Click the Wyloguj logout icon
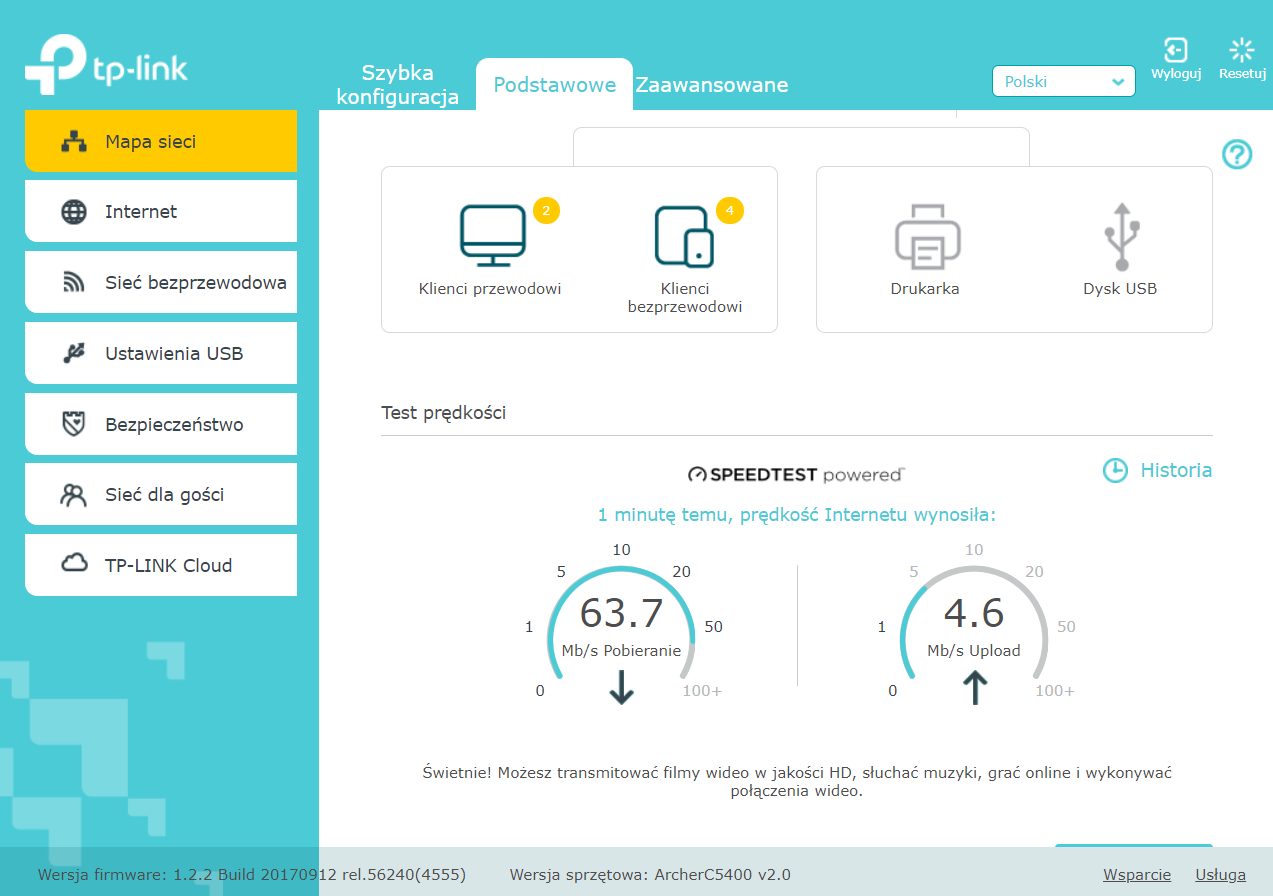Viewport: 1273px width, 896px height. click(1176, 50)
